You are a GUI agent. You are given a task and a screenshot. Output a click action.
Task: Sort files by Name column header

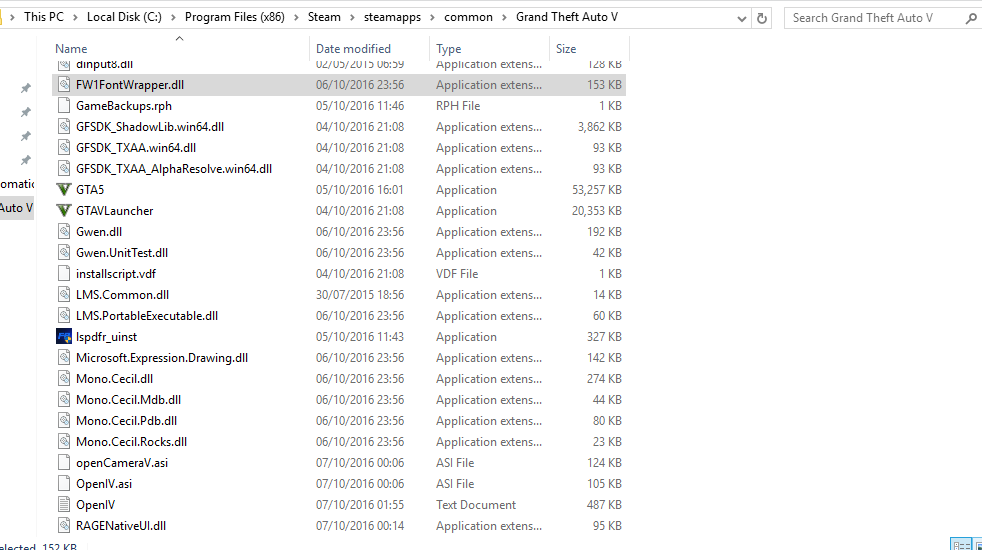[x=180, y=48]
